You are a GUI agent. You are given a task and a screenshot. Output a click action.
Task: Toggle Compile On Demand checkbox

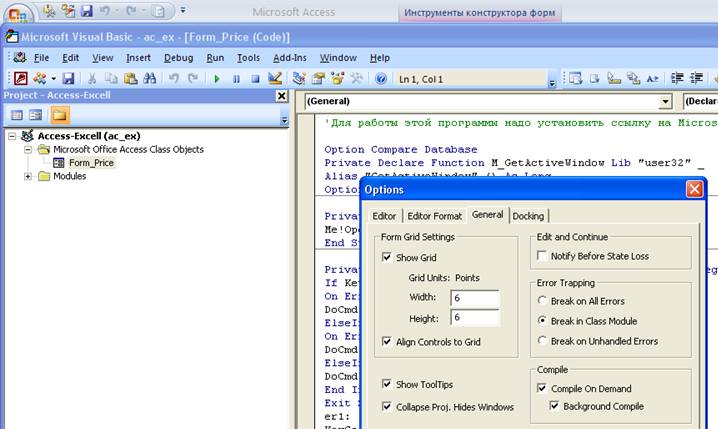542,388
